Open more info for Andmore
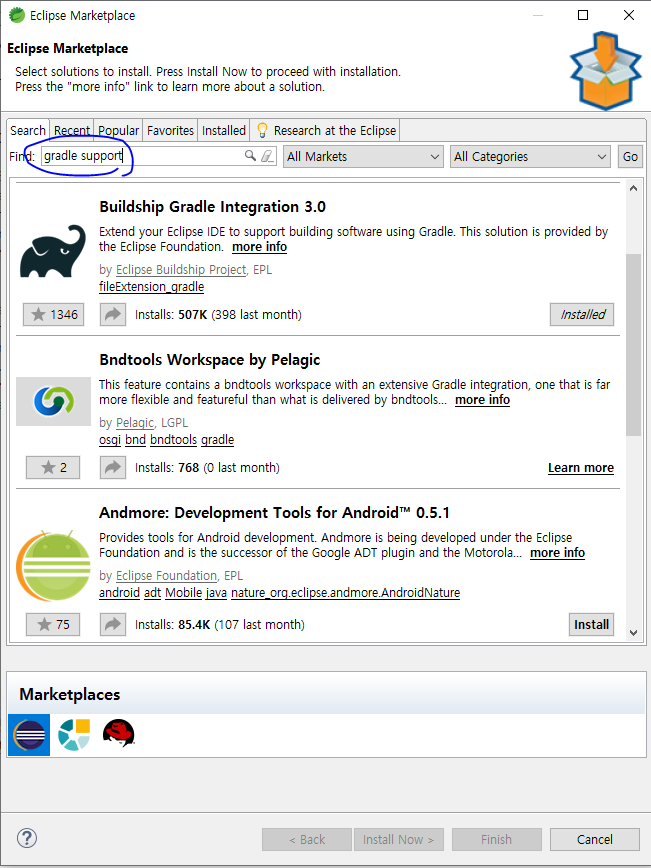Screen dimensions: 651x868 [557, 552]
